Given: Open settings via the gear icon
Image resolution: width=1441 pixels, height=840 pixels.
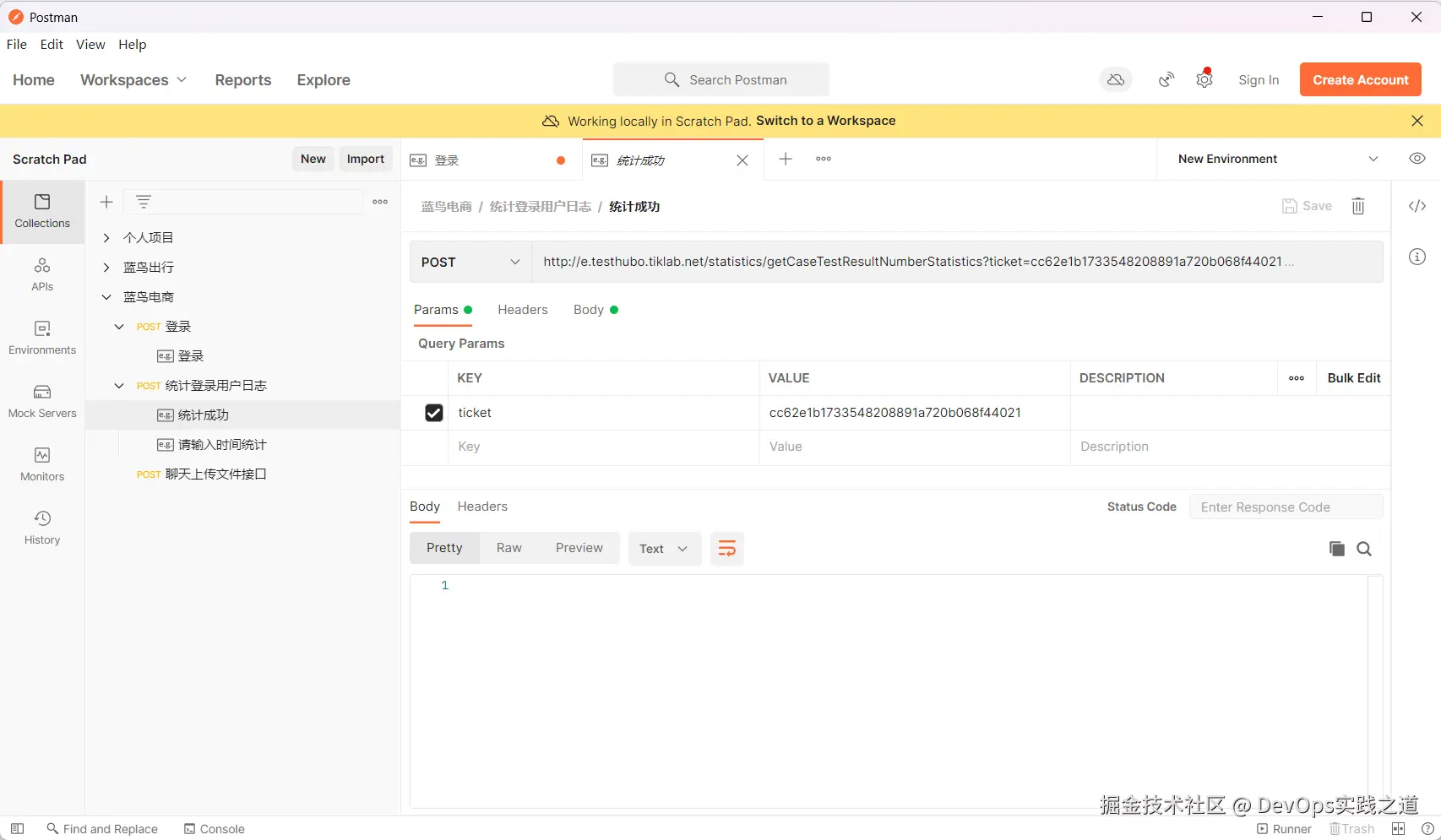Looking at the screenshot, I should point(1204,79).
